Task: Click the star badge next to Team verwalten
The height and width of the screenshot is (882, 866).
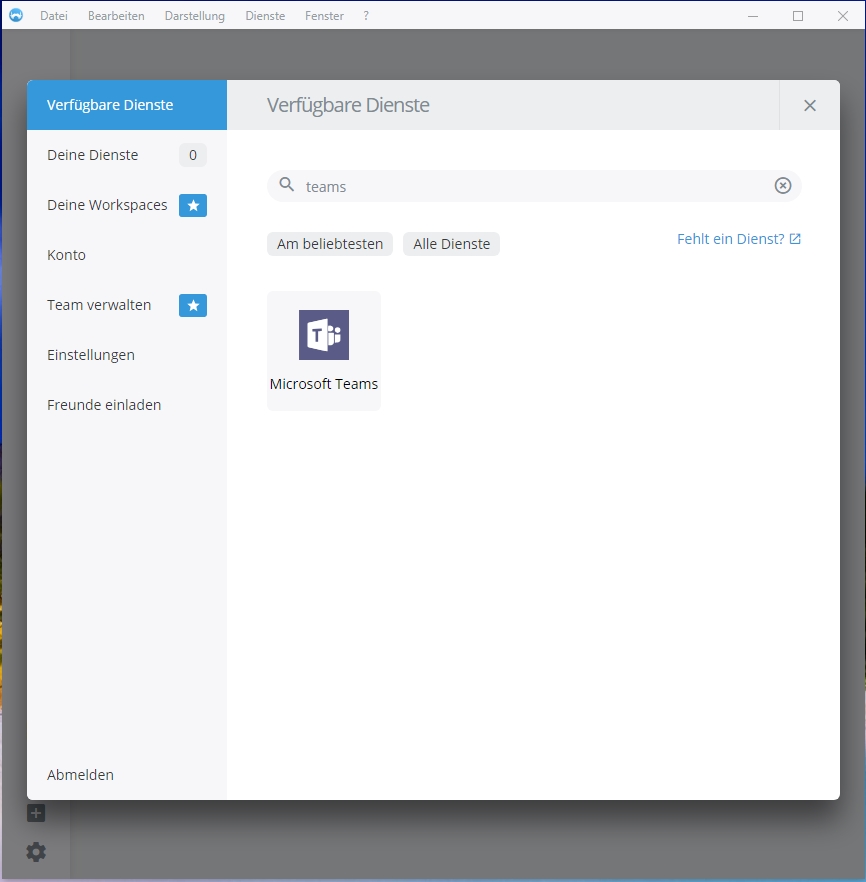Action: coord(193,305)
